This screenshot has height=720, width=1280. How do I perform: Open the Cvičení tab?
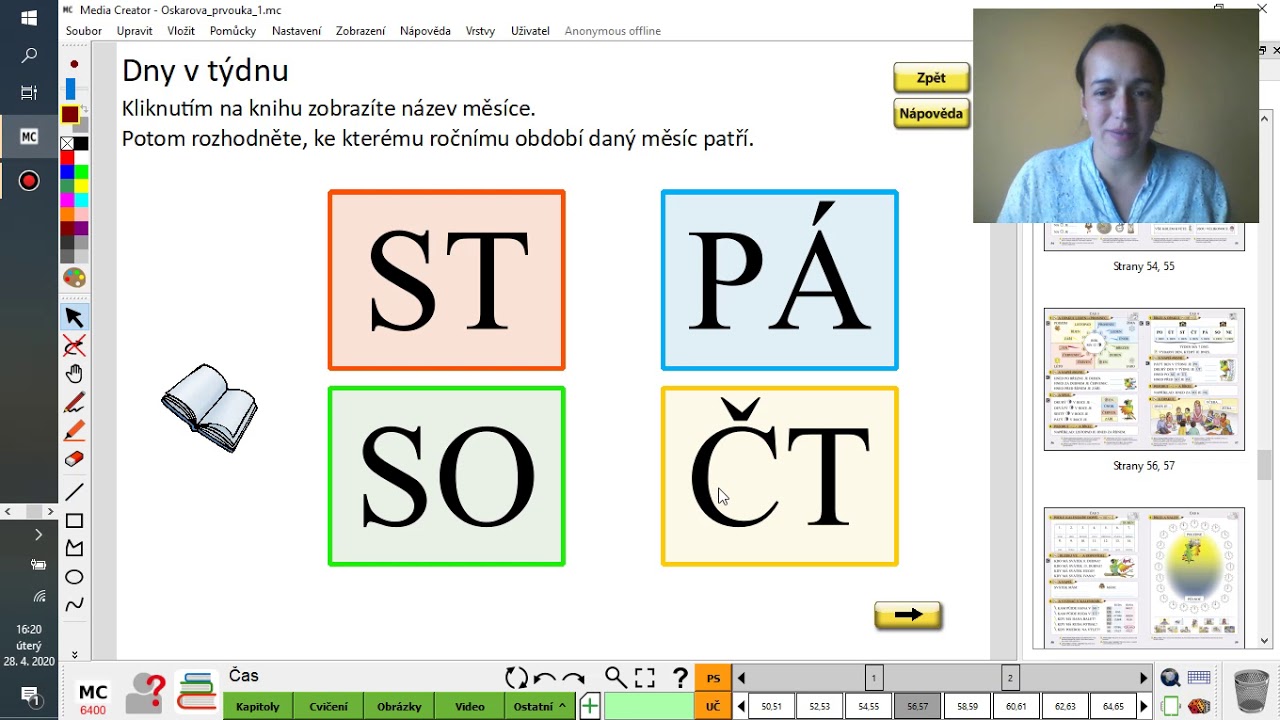[328, 706]
